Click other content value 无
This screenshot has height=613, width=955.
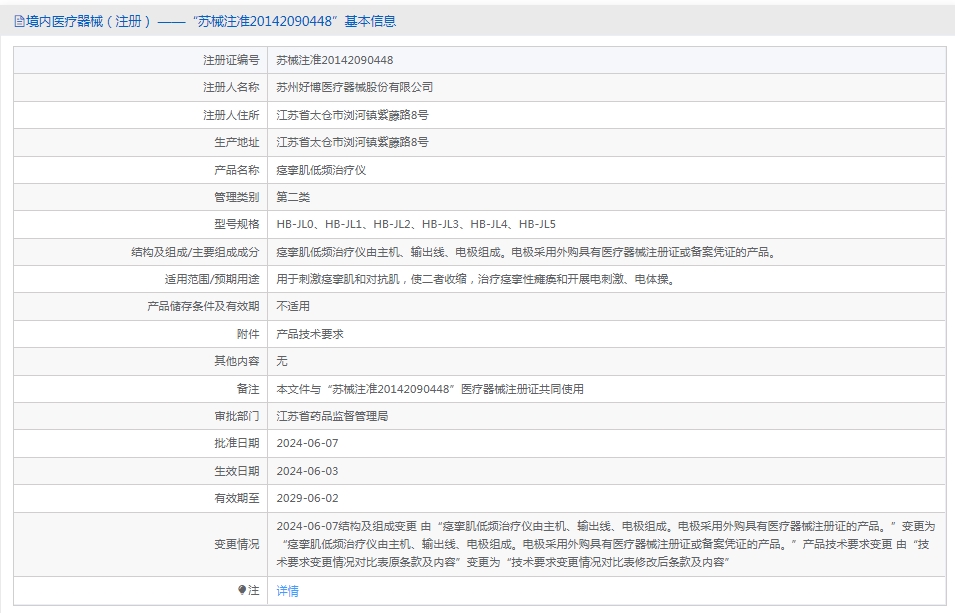coord(282,361)
